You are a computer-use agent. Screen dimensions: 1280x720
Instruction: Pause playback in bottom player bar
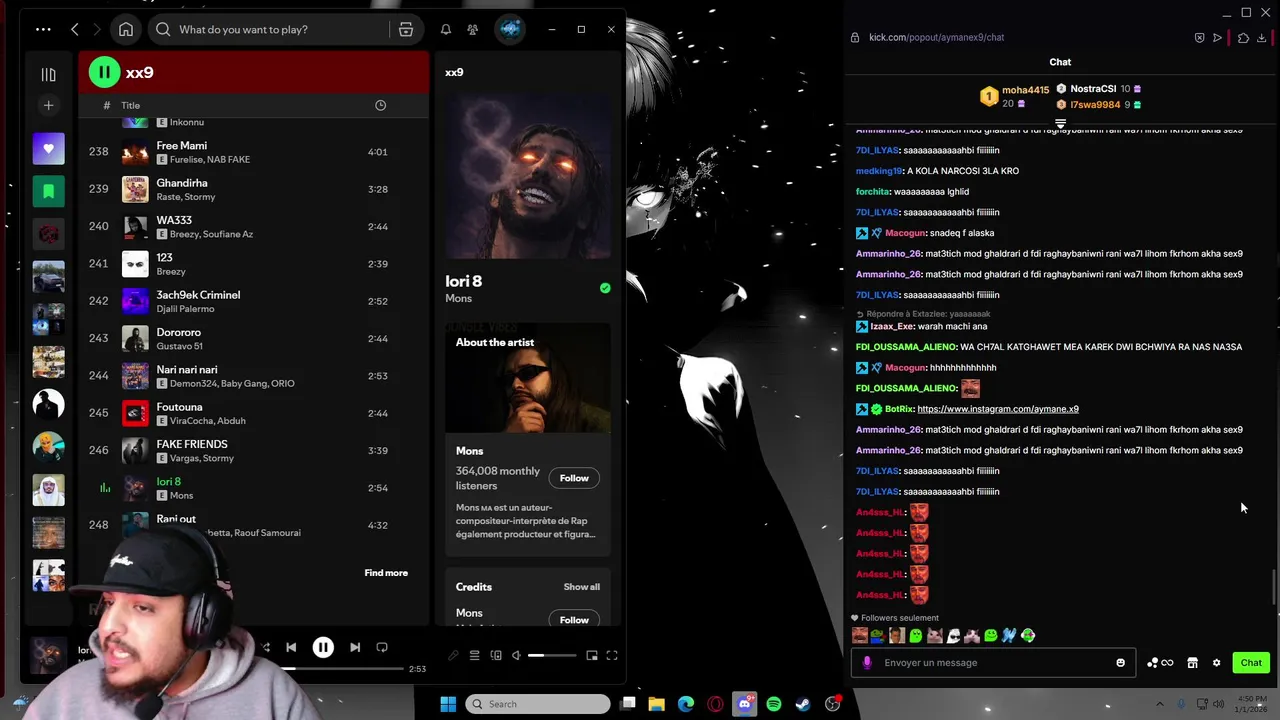(323, 648)
